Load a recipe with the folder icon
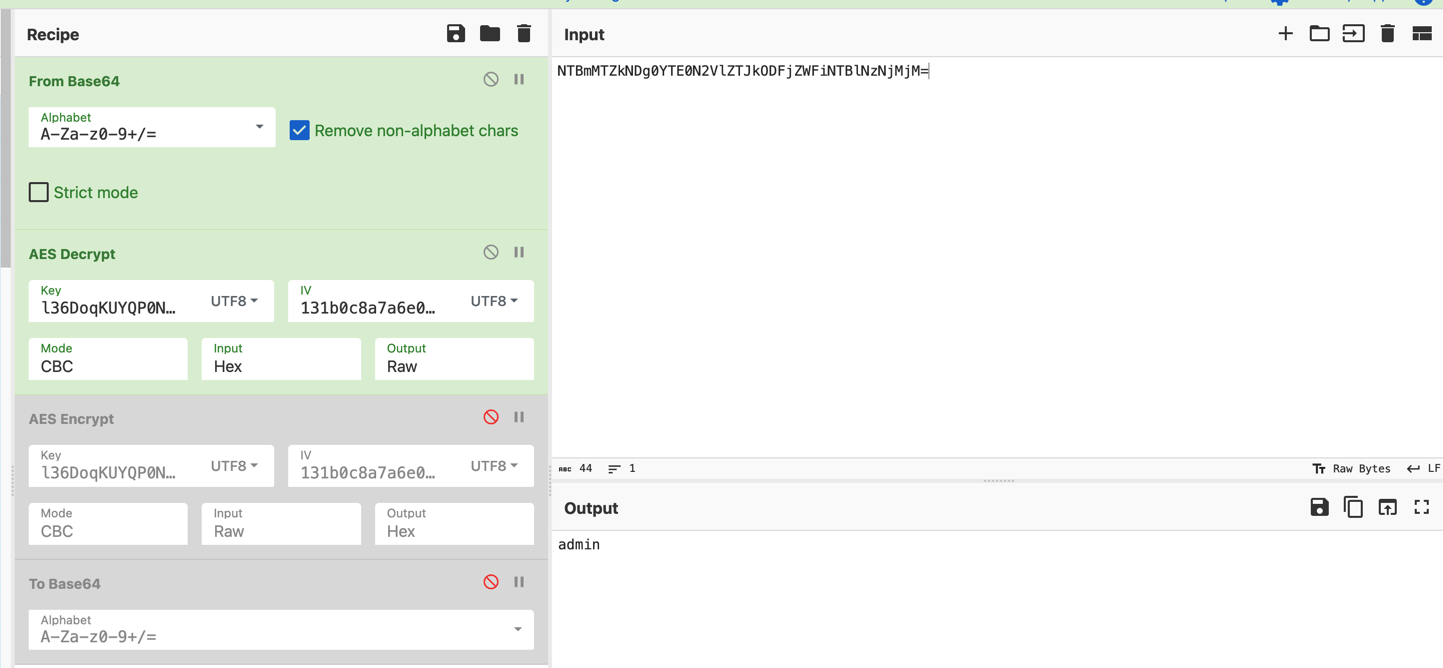The width and height of the screenshot is (1443, 668). [x=490, y=34]
